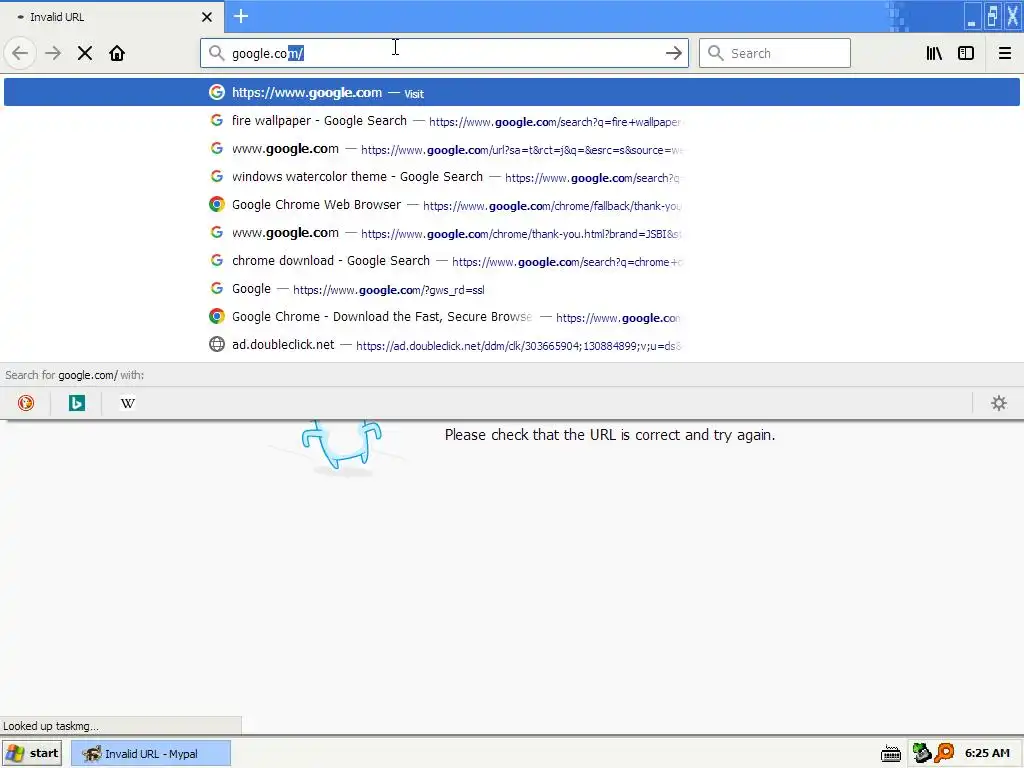The image size is (1024, 768).
Task: Click Chrome logo beside Download the Fast row
Action: point(217,316)
